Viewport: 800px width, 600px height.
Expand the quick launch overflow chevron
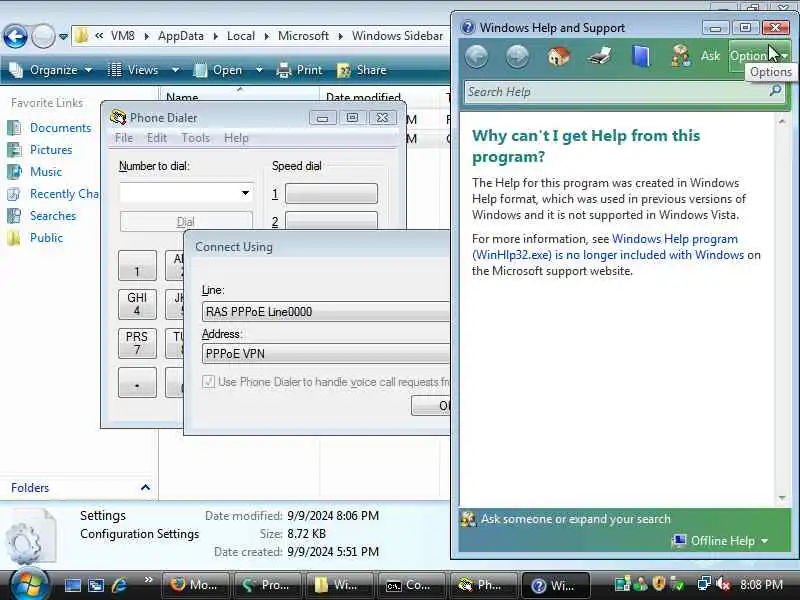(x=148, y=580)
